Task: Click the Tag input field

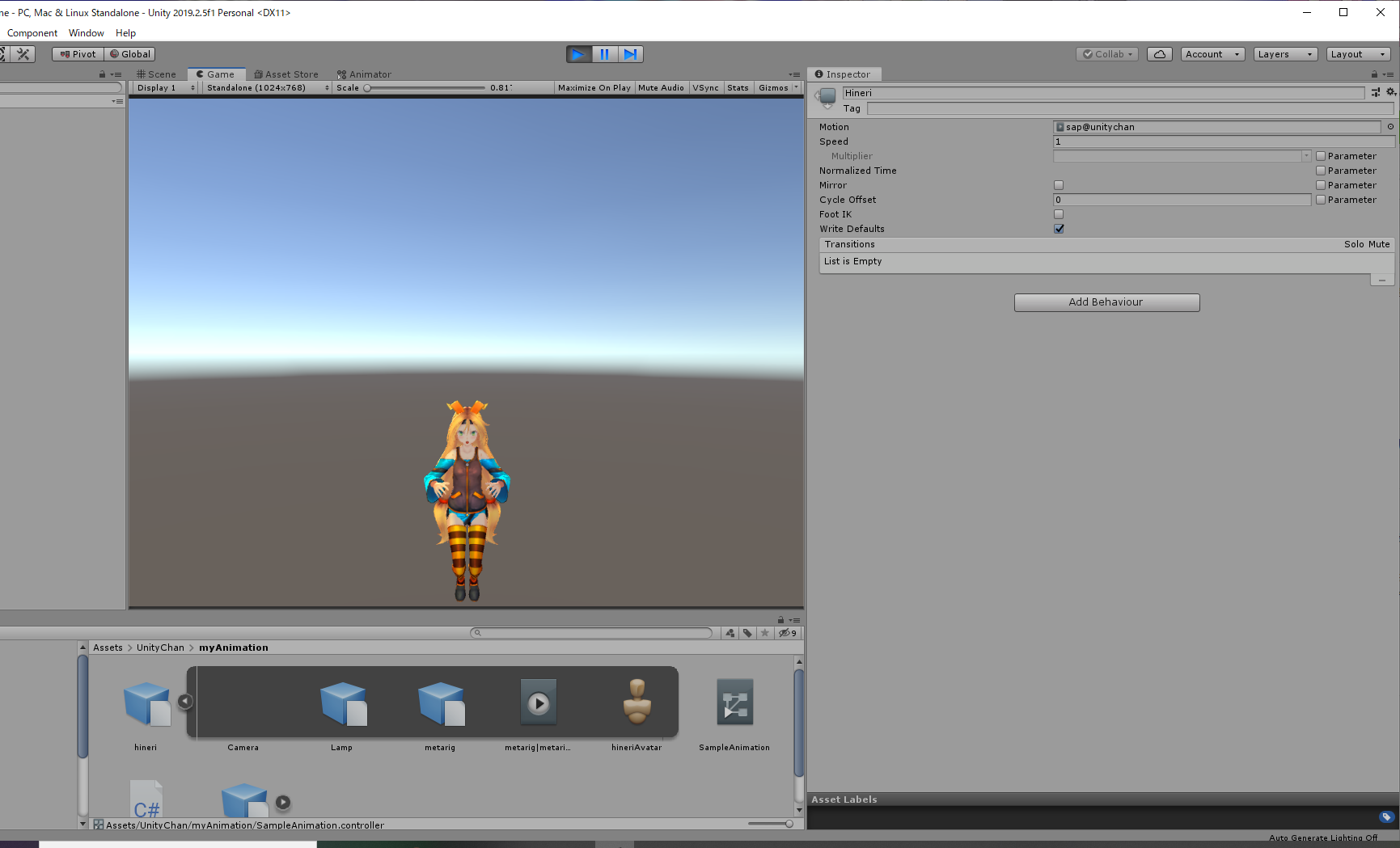Action: click(1130, 108)
